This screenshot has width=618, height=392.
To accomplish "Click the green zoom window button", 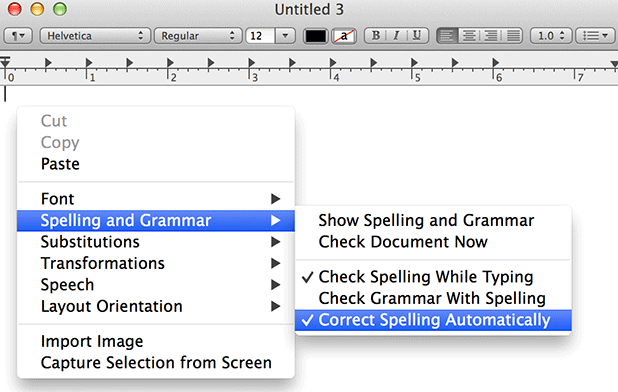I will point(60,9).
